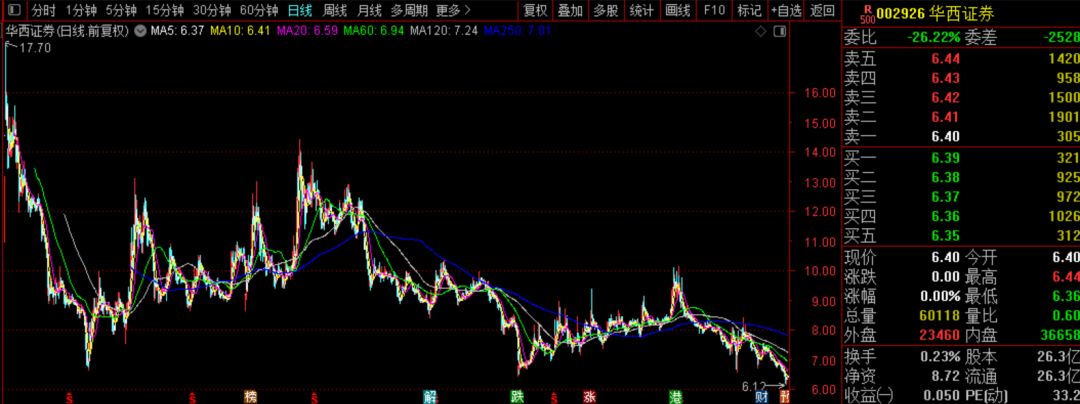Click the MA120: 7.24 indicator label
The height and width of the screenshot is (404, 1080).
tap(444, 31)
